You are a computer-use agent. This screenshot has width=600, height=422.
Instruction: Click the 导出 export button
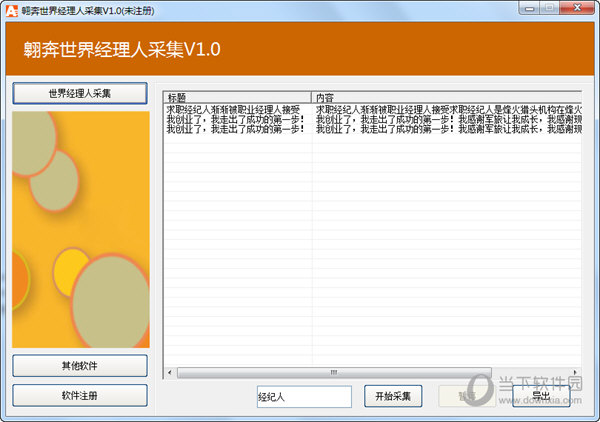pos(541,396)
